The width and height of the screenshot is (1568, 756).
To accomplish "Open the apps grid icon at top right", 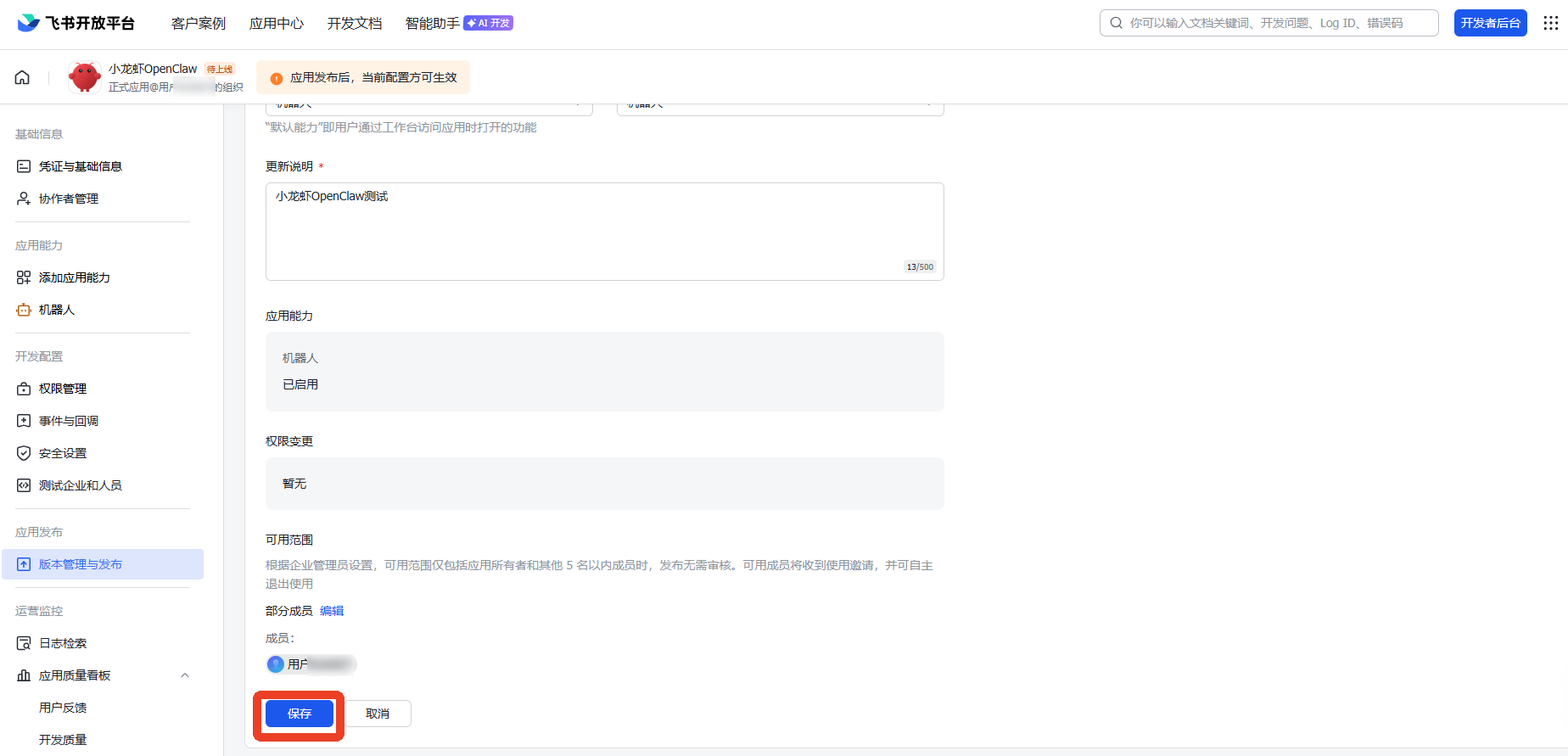I will click(1550, 23).
